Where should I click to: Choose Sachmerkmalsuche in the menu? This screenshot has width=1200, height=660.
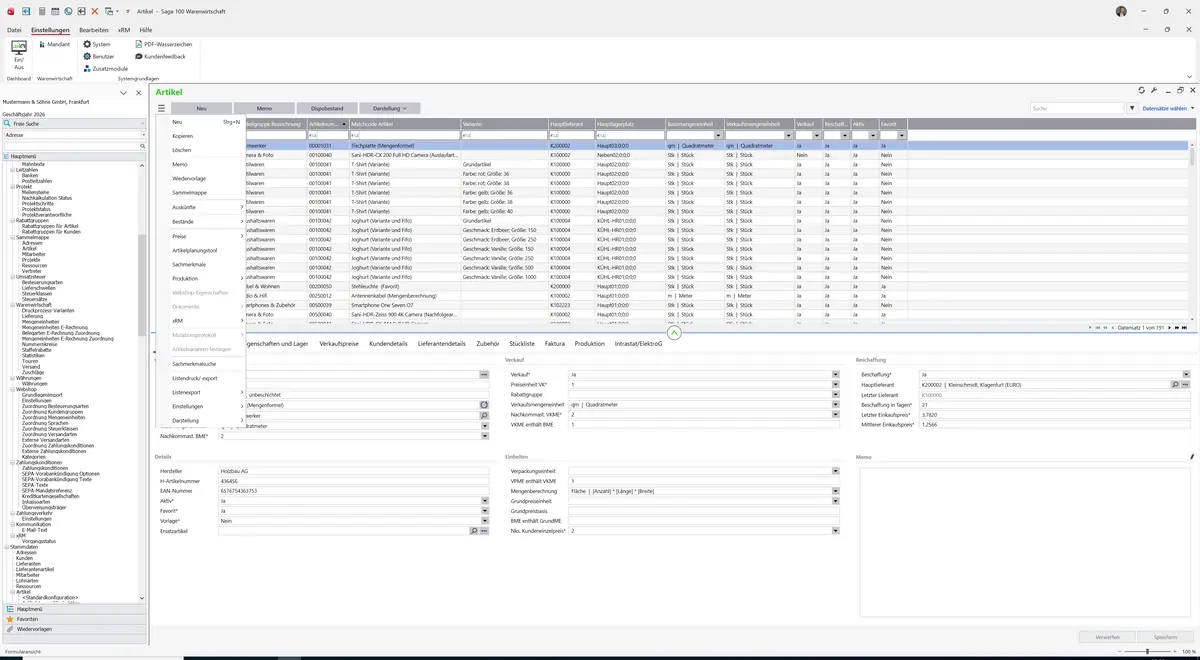201,364
